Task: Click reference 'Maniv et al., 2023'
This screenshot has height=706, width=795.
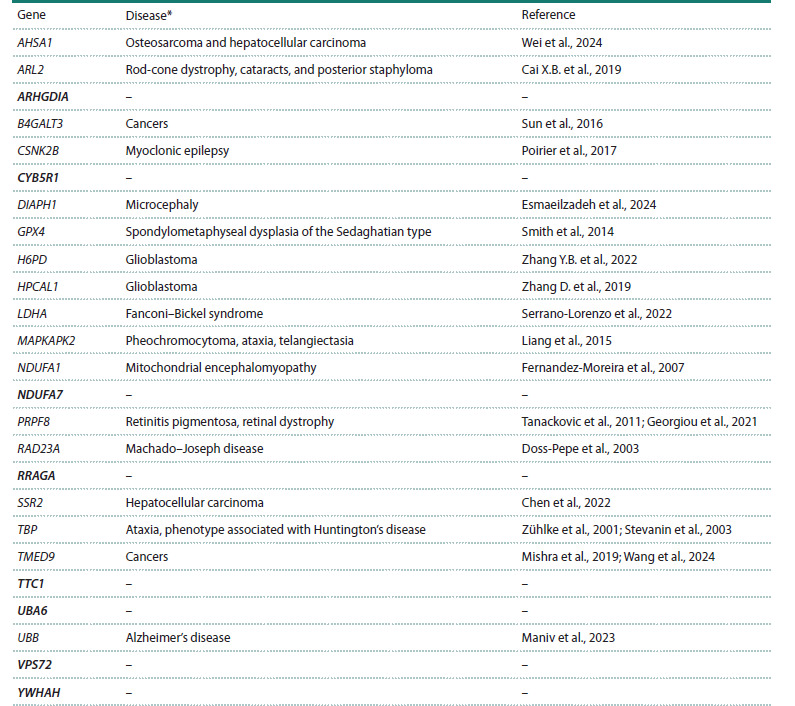Action: point(568,638)
